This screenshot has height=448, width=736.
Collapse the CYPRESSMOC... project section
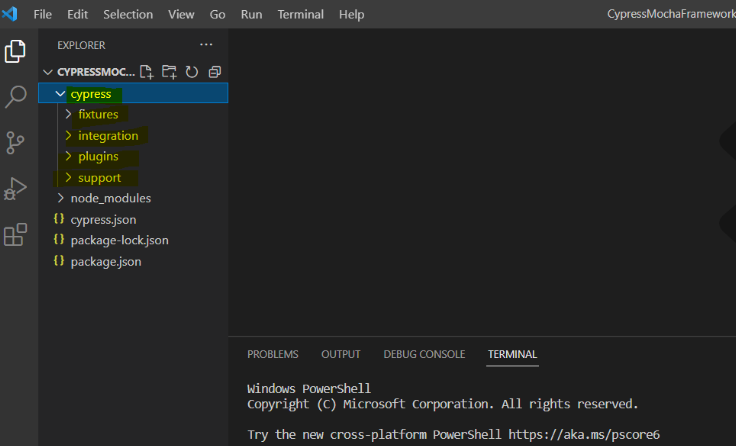pyautogui.click(x=47, y=72)
